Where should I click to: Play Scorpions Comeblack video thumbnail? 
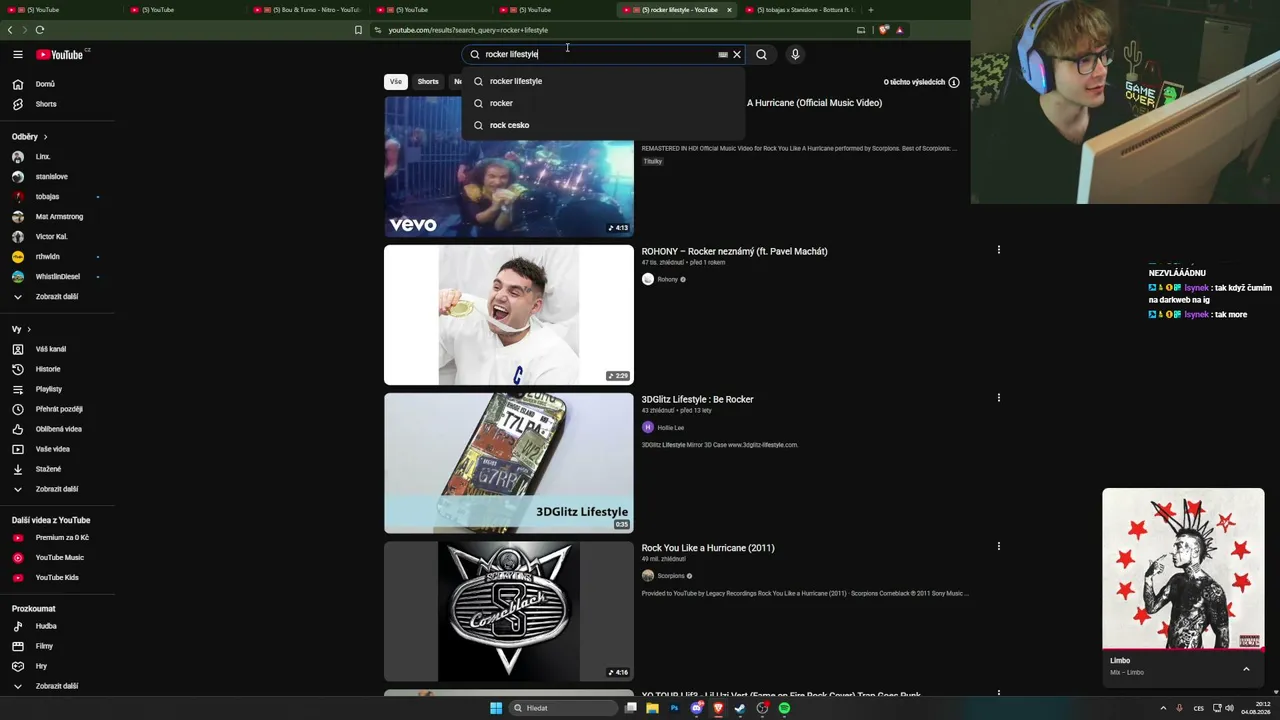(x=509, y=611)
